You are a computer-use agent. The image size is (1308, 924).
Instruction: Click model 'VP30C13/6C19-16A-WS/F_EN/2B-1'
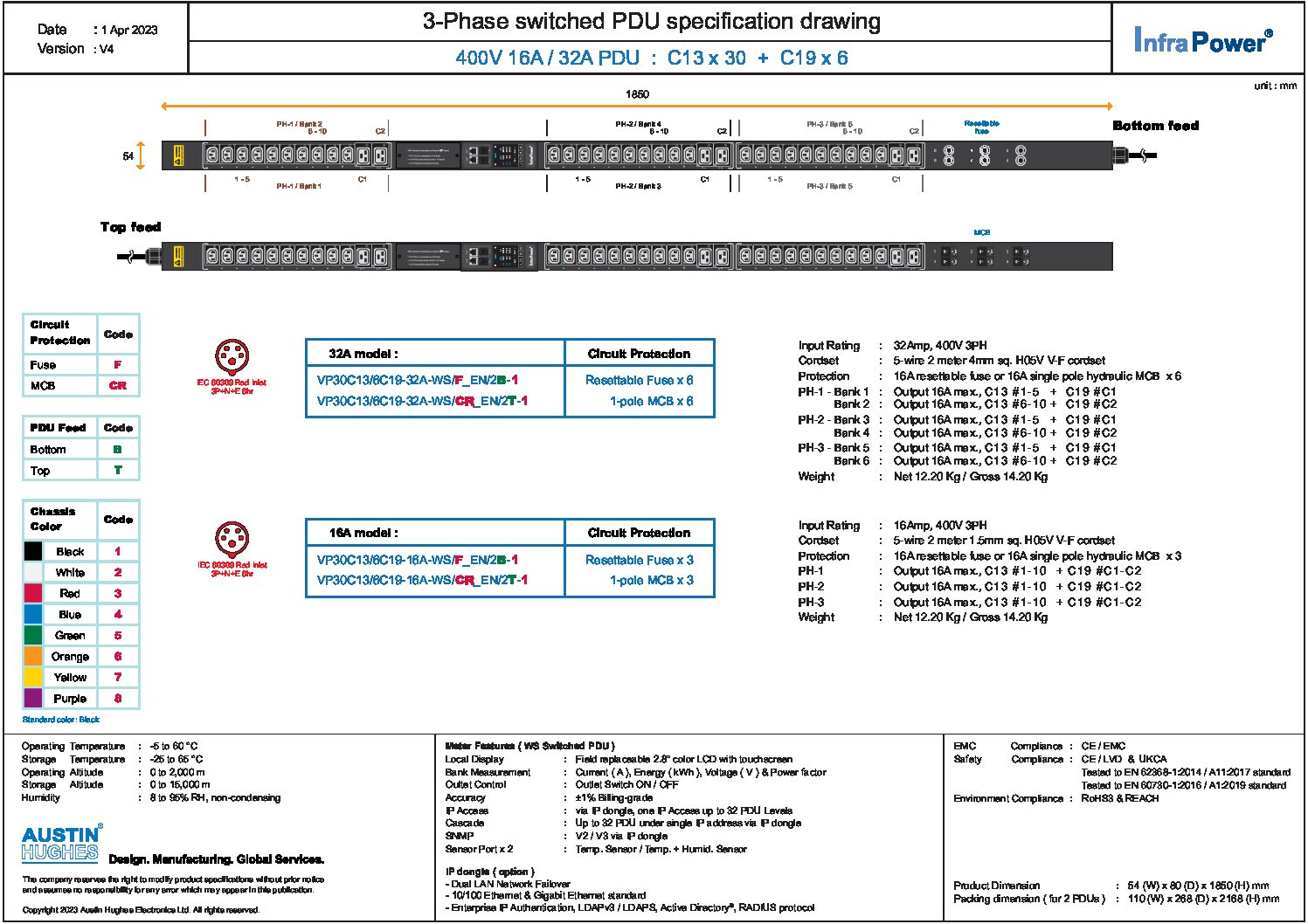click(x=418, y=560)
